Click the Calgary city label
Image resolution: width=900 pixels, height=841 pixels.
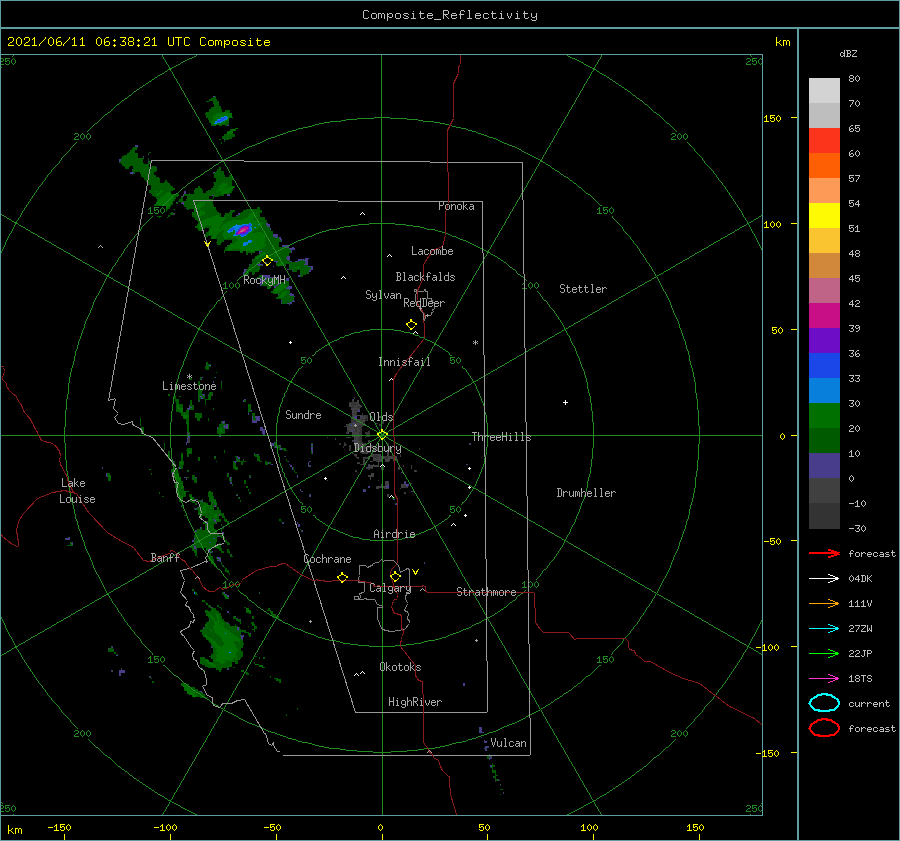click(x=390, y=588)
